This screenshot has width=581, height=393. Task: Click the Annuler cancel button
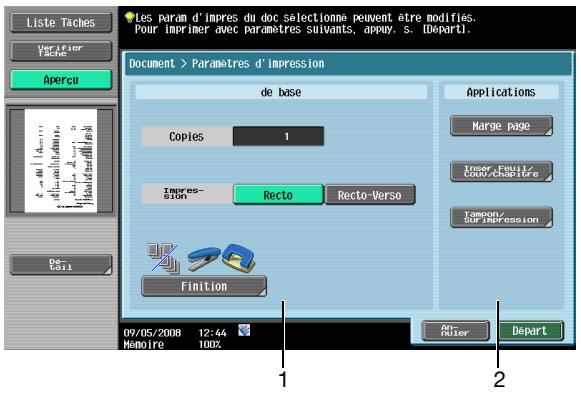[455, 330]
